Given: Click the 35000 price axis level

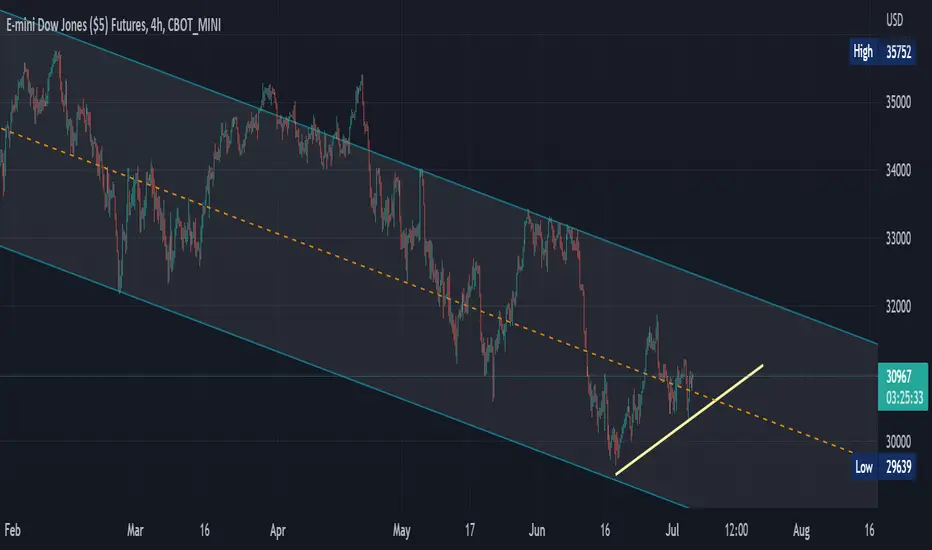Looking at the screenshot, I should 898,102.
